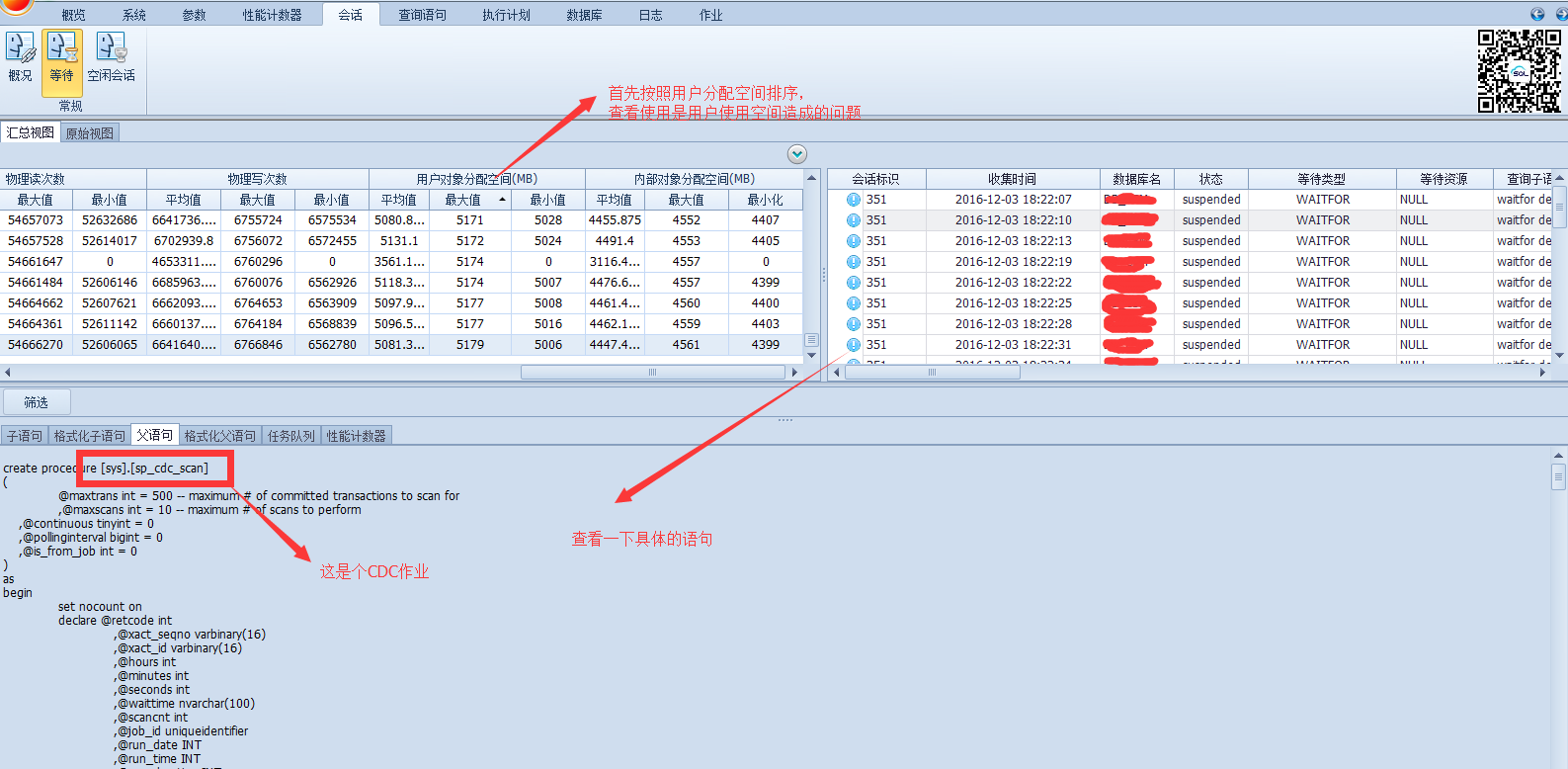The image size is (1568, 769).
Task: Click SQL text pane vertical scrollbar thumb
Action: pyautogui.click(x=1559, y=477)
